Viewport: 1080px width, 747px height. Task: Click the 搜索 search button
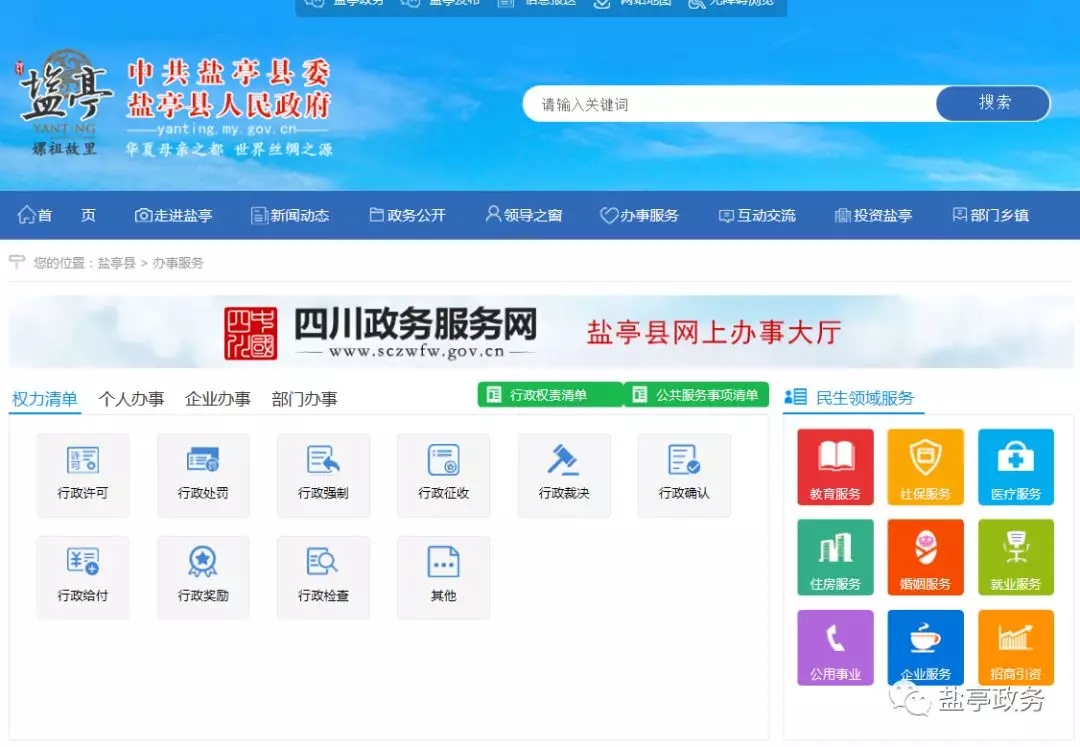tap(993, 103)
